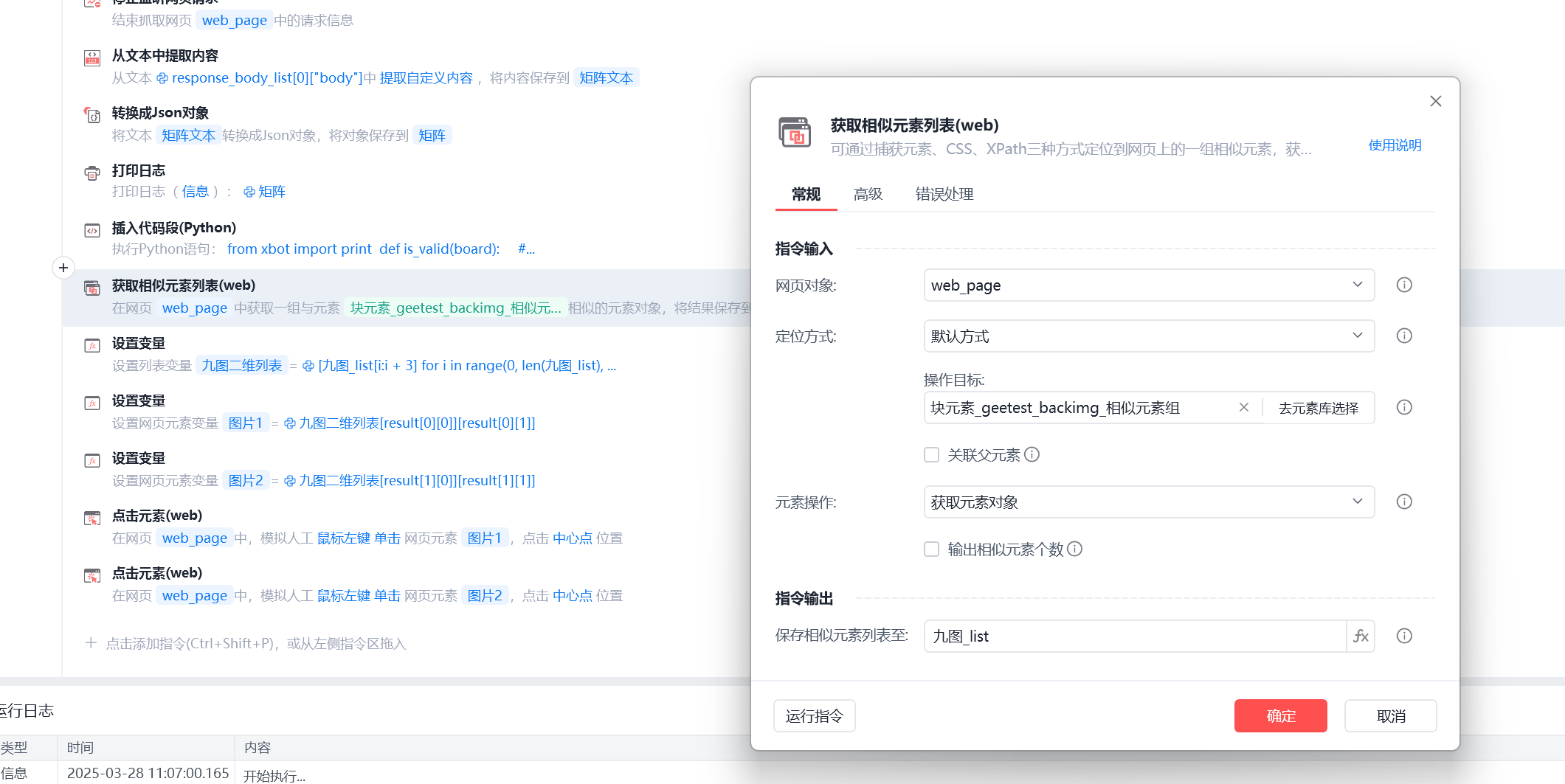Click the 保存相似元素列表至 input field
The height and width of the screenshot is (784, 1565).
(x=1135, y=636)
